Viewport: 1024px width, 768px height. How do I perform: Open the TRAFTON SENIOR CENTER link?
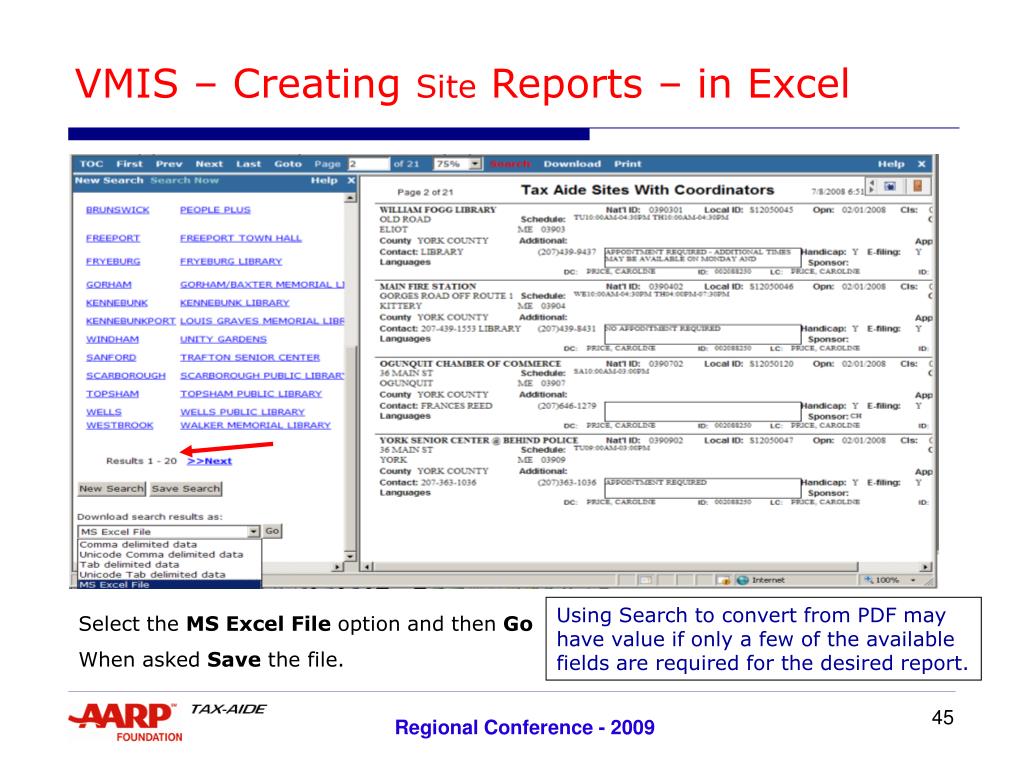click(x=250, y=358)
